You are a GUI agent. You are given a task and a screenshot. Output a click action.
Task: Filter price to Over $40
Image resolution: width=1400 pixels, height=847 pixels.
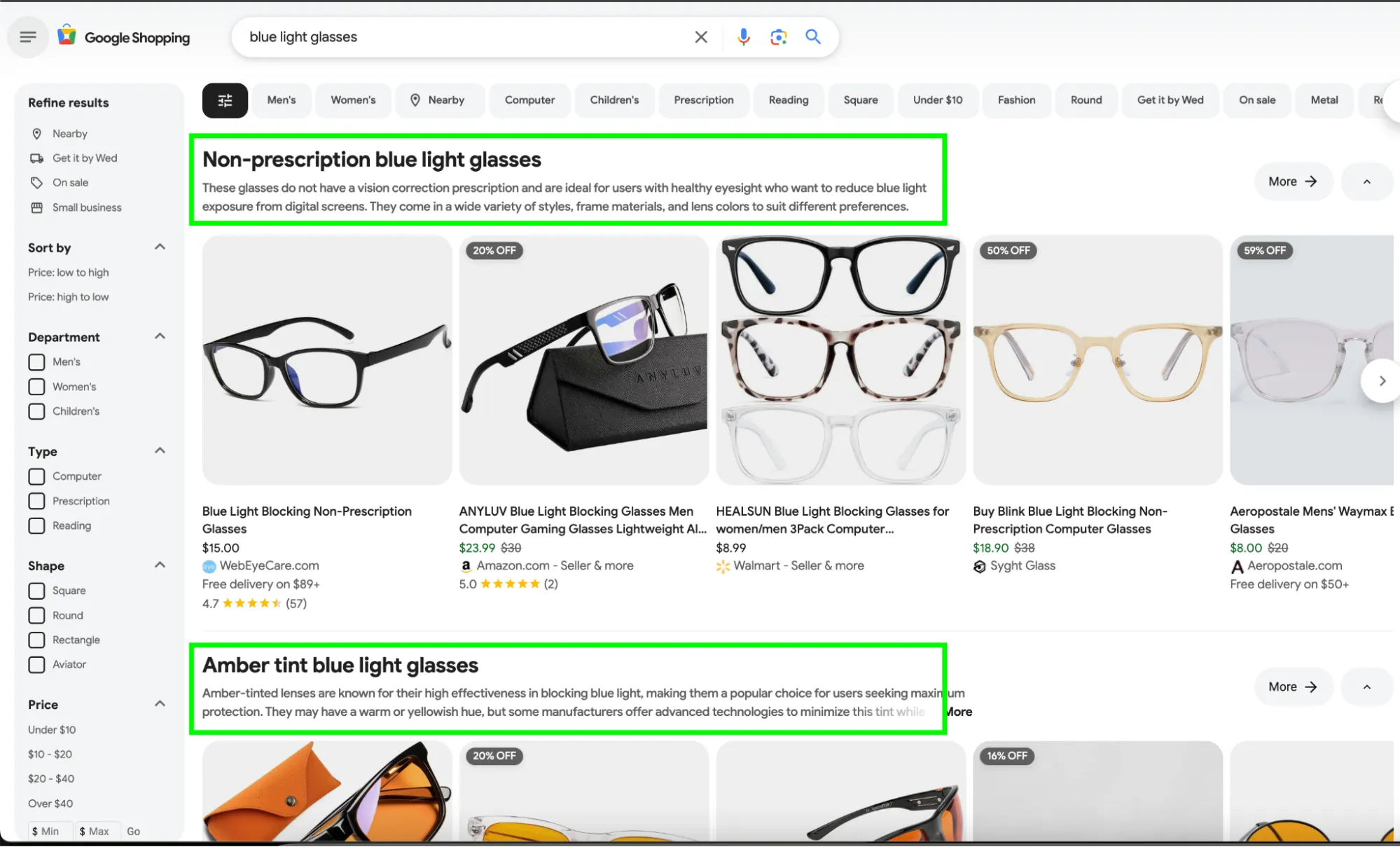pos(50,804)
